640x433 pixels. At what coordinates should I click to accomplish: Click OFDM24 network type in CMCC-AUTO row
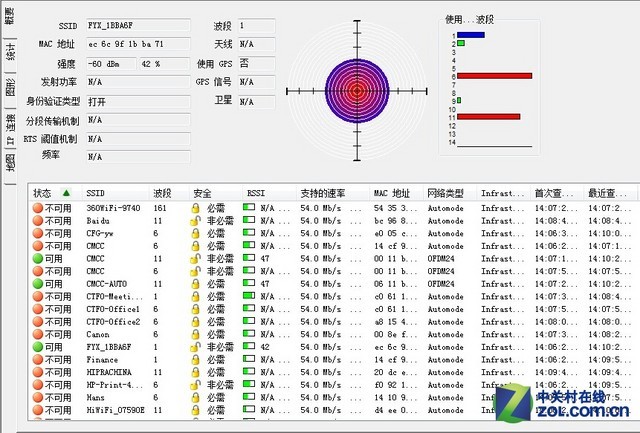[441, 284]
